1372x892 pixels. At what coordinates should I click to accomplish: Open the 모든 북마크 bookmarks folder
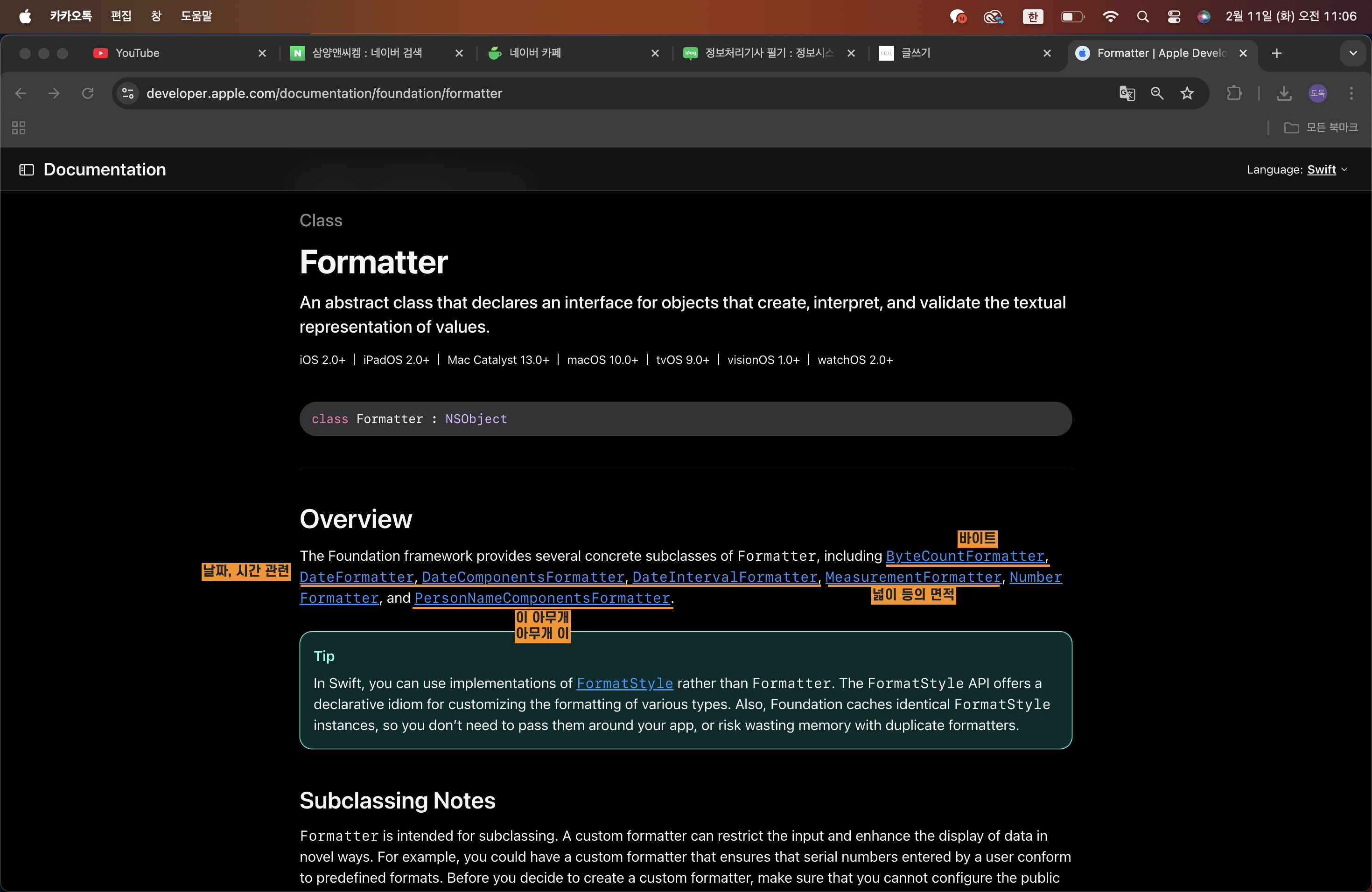pos(1320,128)
